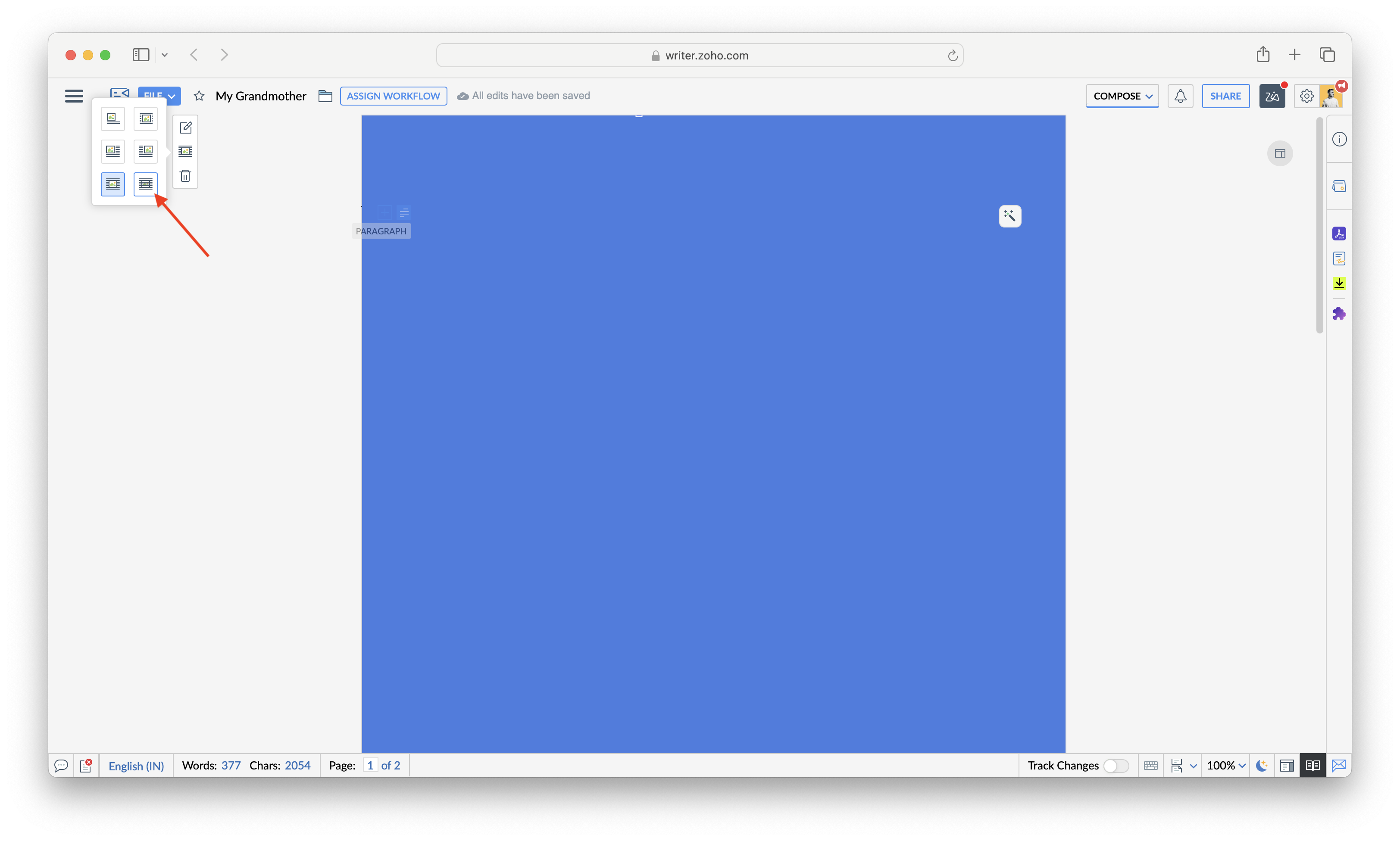Click the My Grandmother document title
This screenshot has height=841, width=1400.
[x=261, y=96]
